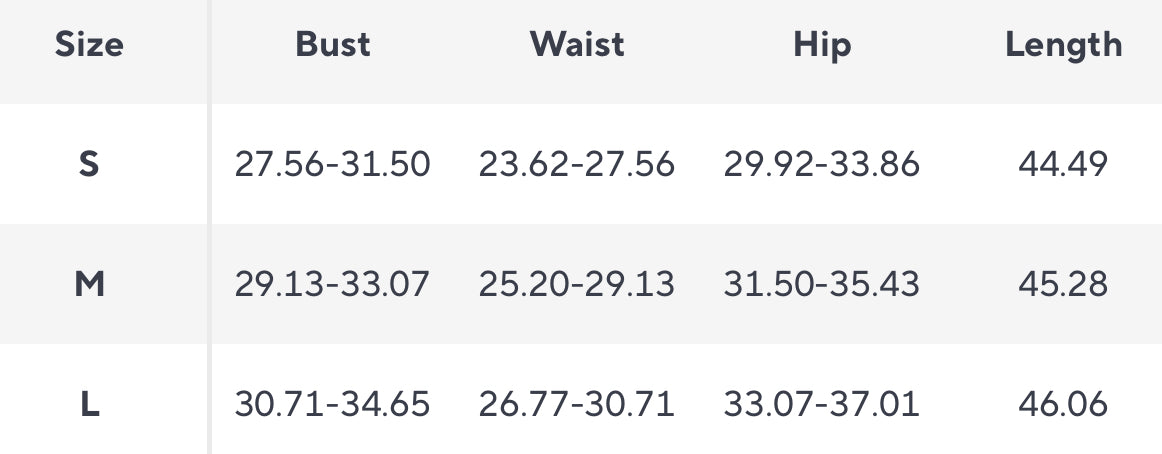This screenshot has height=454, width=1162.
Task: Select the size S row label
Action: tap(89, 164)
